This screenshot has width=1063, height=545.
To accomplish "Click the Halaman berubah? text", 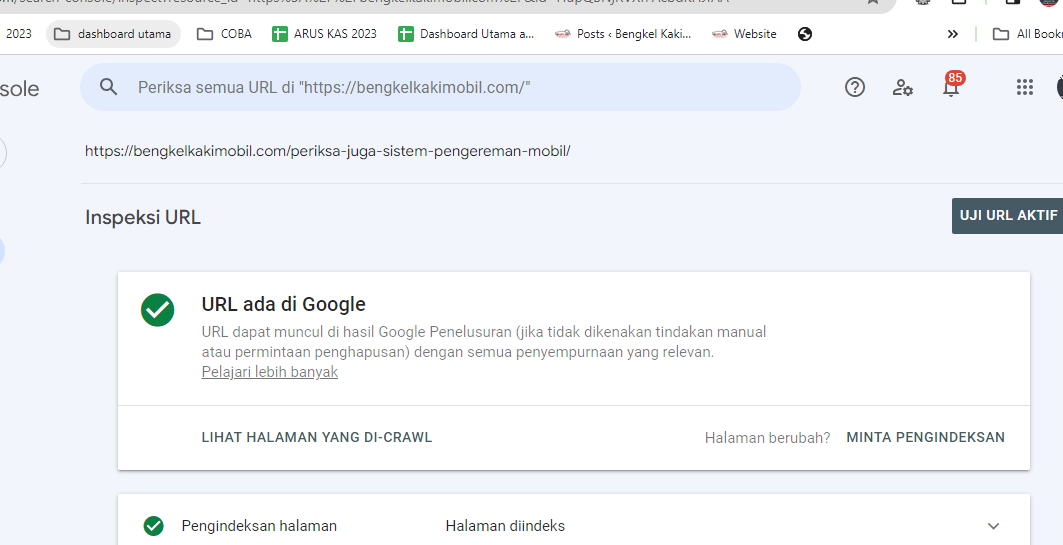I will (x=767, y=438).
